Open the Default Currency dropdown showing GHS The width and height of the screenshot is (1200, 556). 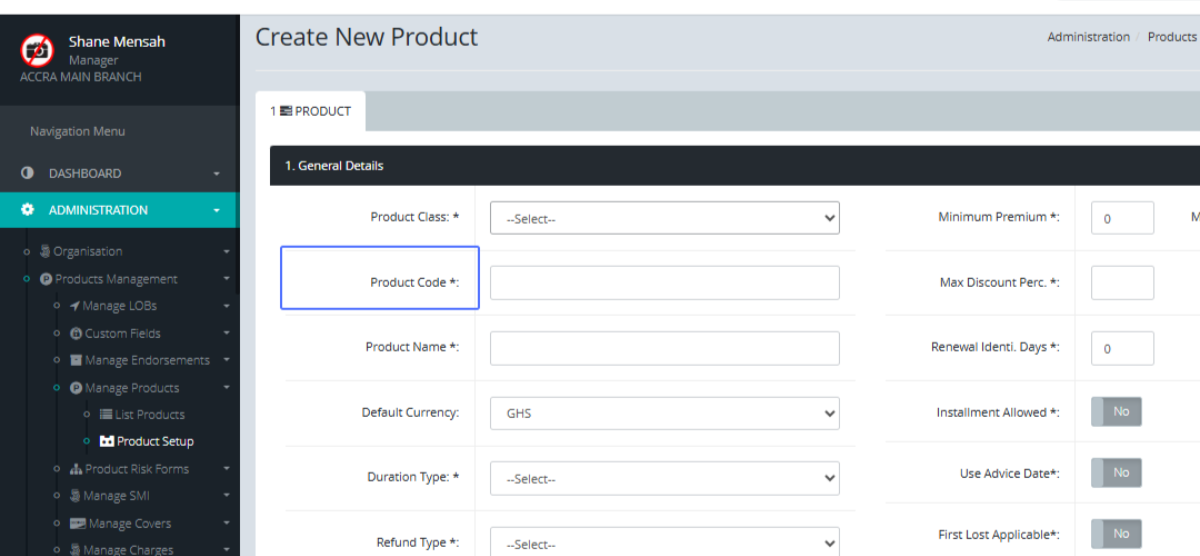pyautogui.click(x=664, y=413)
